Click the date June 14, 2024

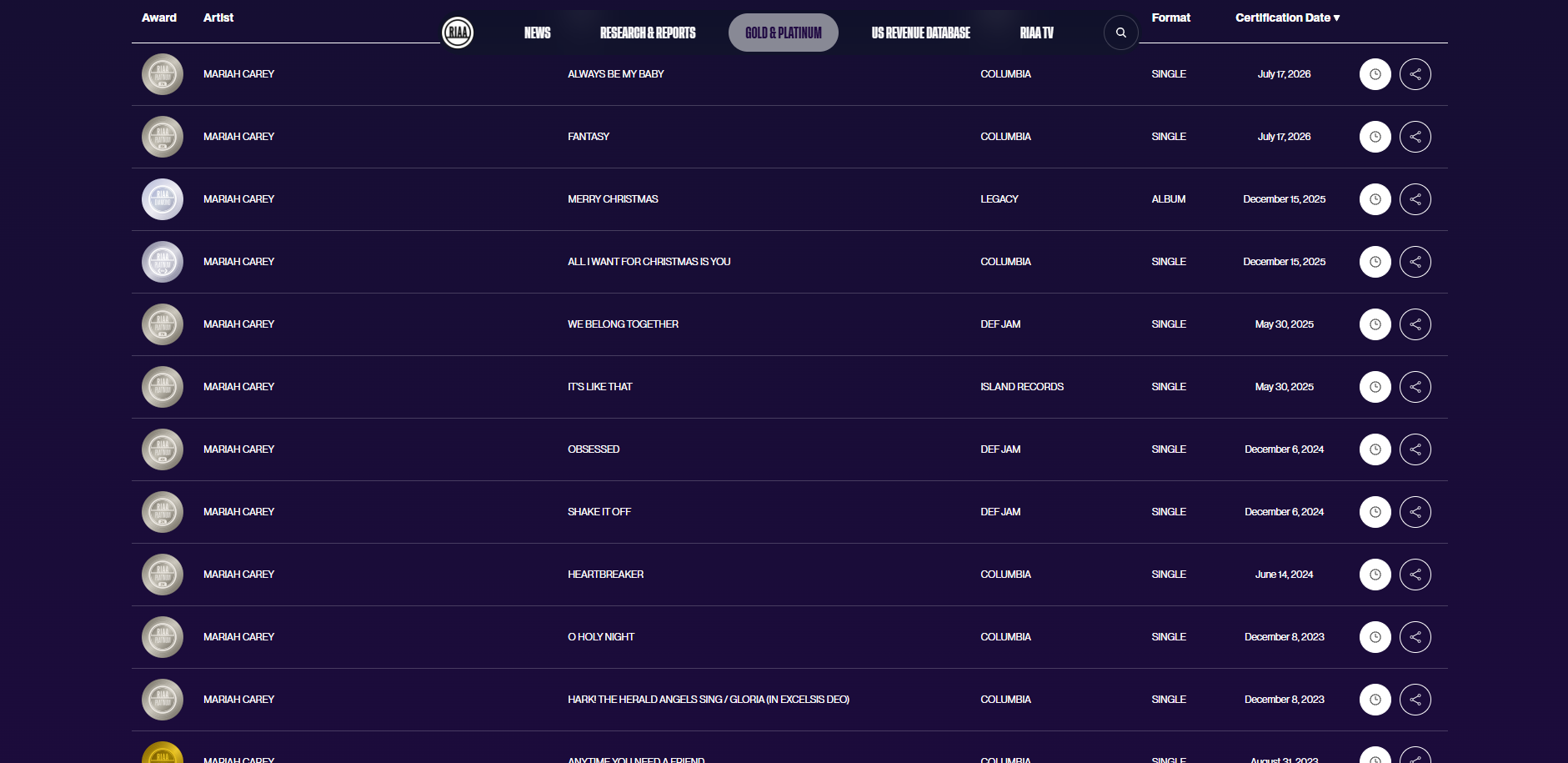(x=1285, y=575)
